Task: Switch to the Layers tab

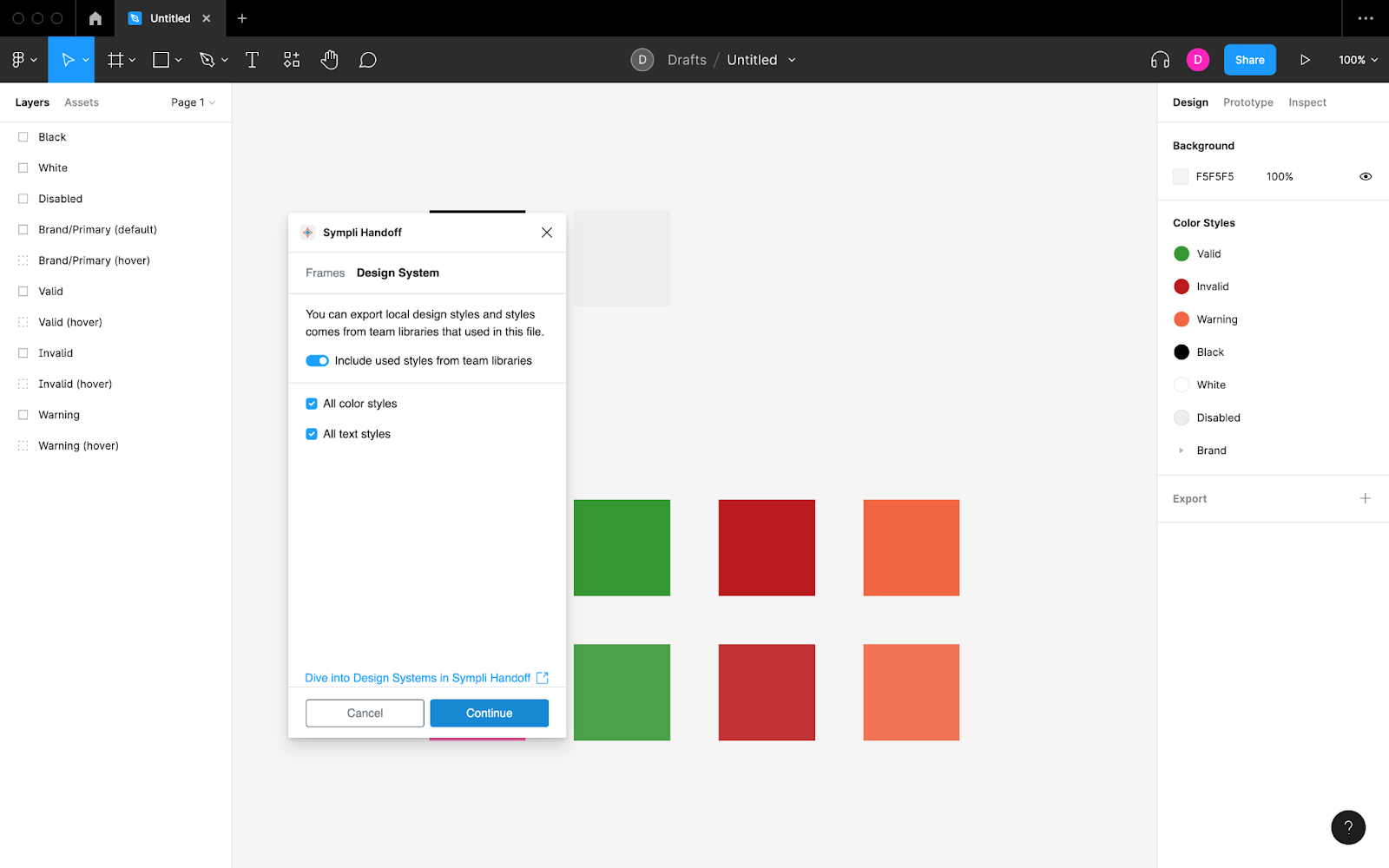Action: pos(32,102)
